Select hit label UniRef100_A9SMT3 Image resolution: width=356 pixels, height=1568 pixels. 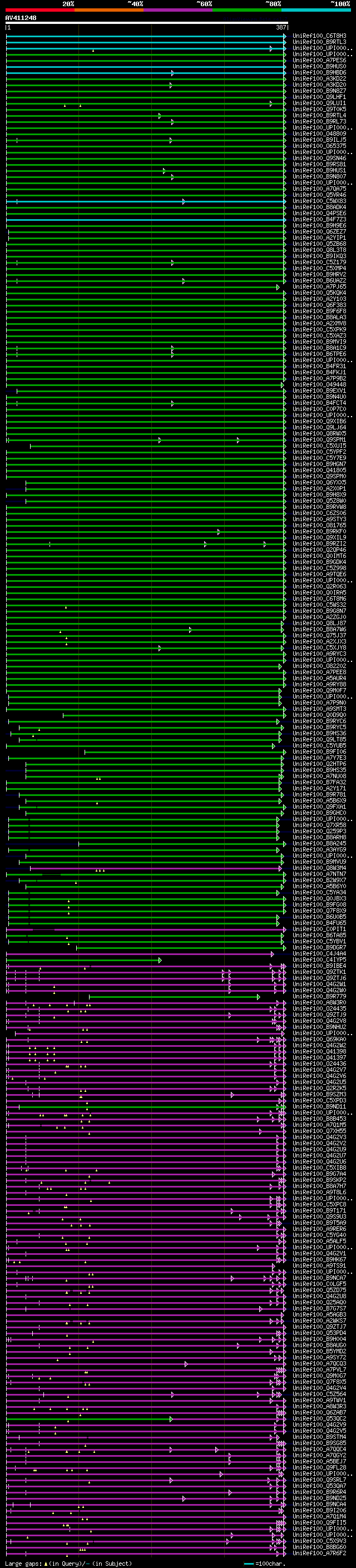pos(319,709)
